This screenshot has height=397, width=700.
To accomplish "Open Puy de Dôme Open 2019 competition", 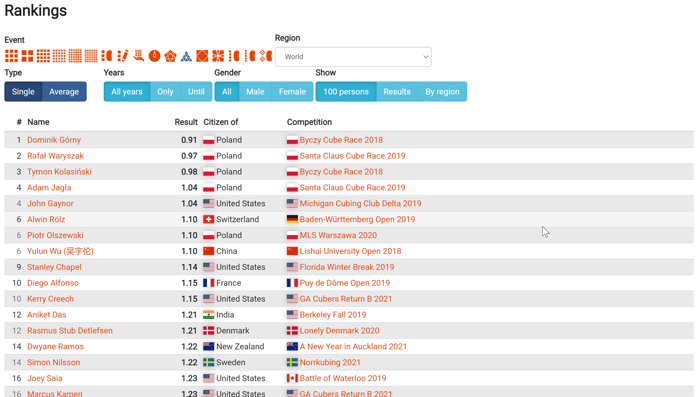I will point(345,283).
